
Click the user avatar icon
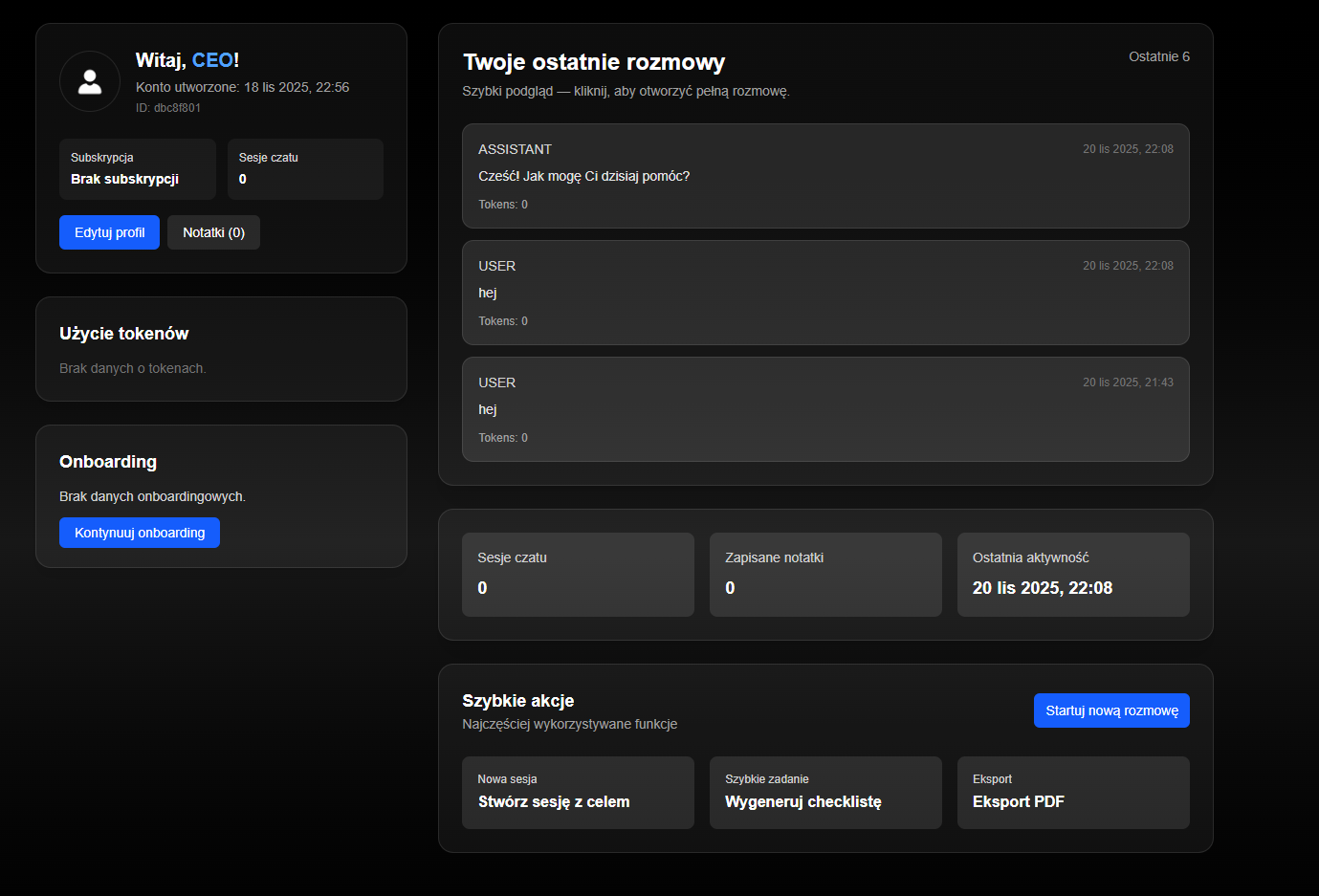(89, 80)
